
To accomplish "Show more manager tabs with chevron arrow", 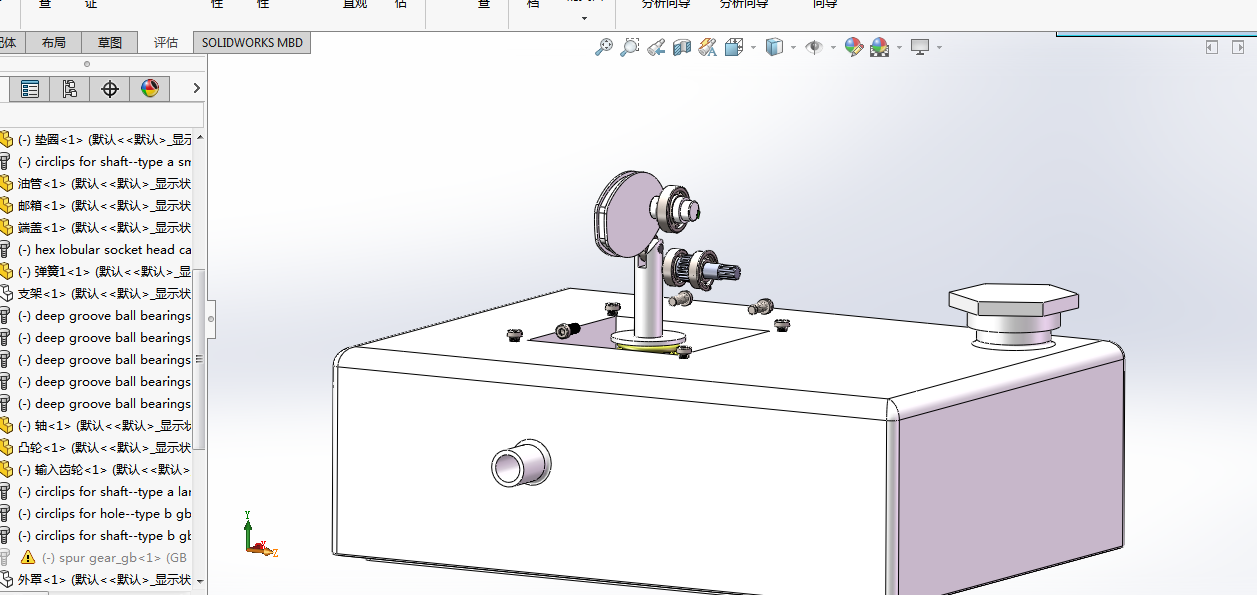I will pos(196,89).
